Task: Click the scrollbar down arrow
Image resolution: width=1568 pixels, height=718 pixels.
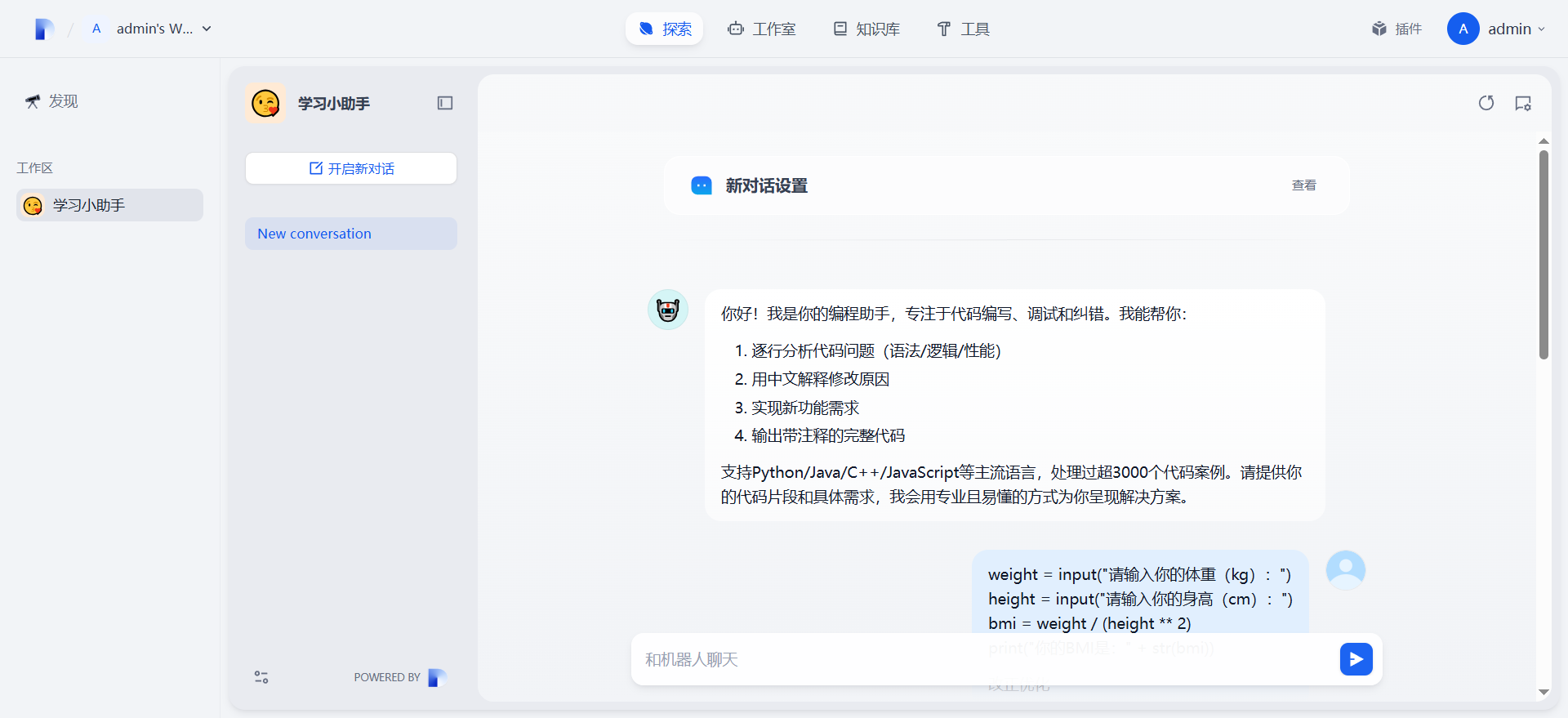Action: click(1543, 693)
